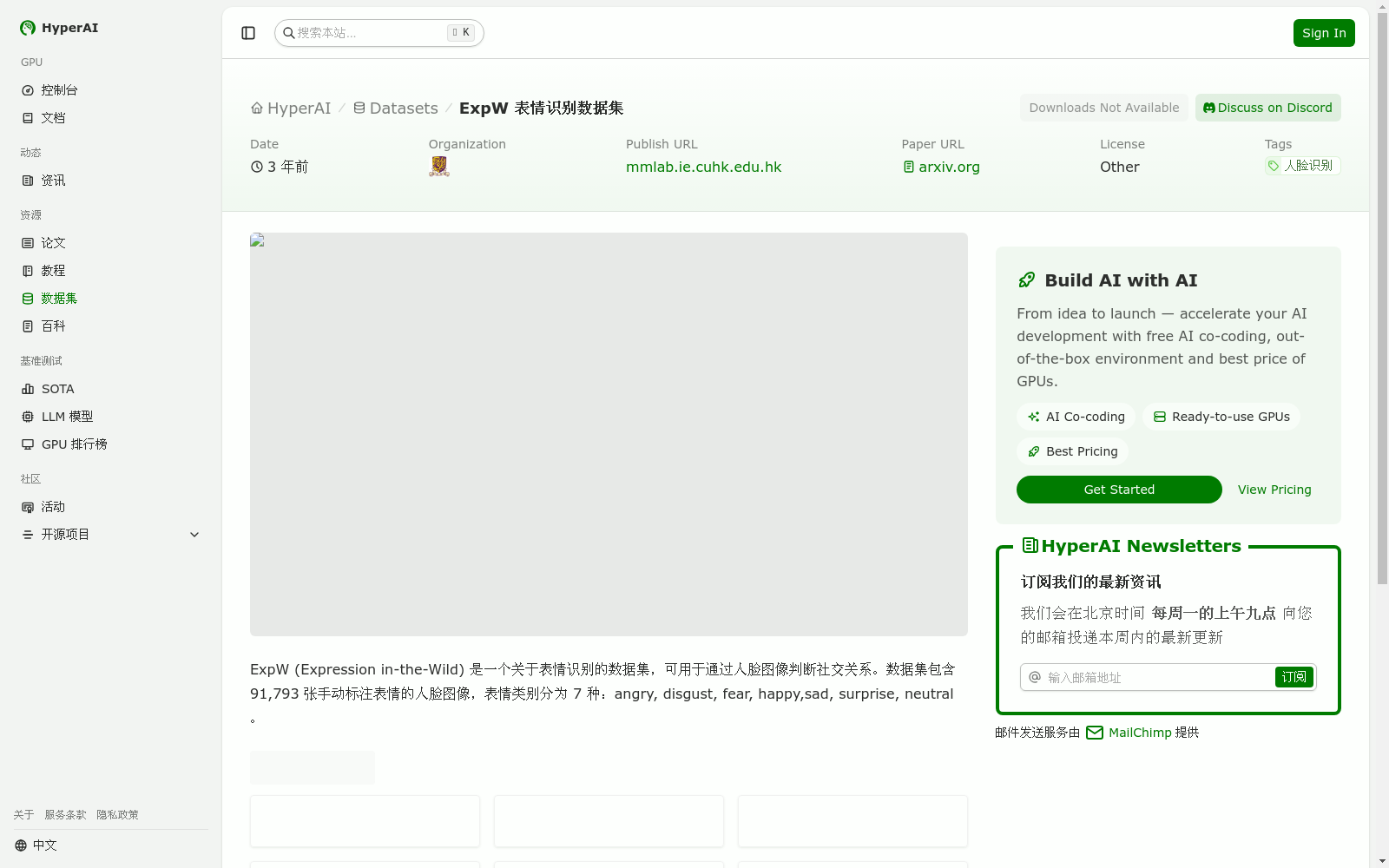
Task: Click Downloads Not Available button
Action: point(1104,108)
